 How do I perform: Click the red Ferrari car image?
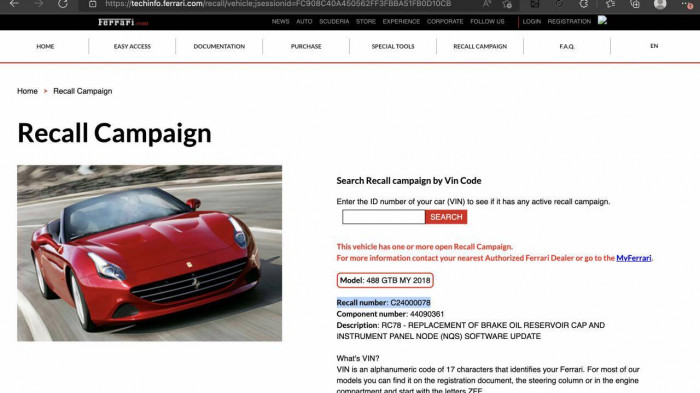pos(150,253)
